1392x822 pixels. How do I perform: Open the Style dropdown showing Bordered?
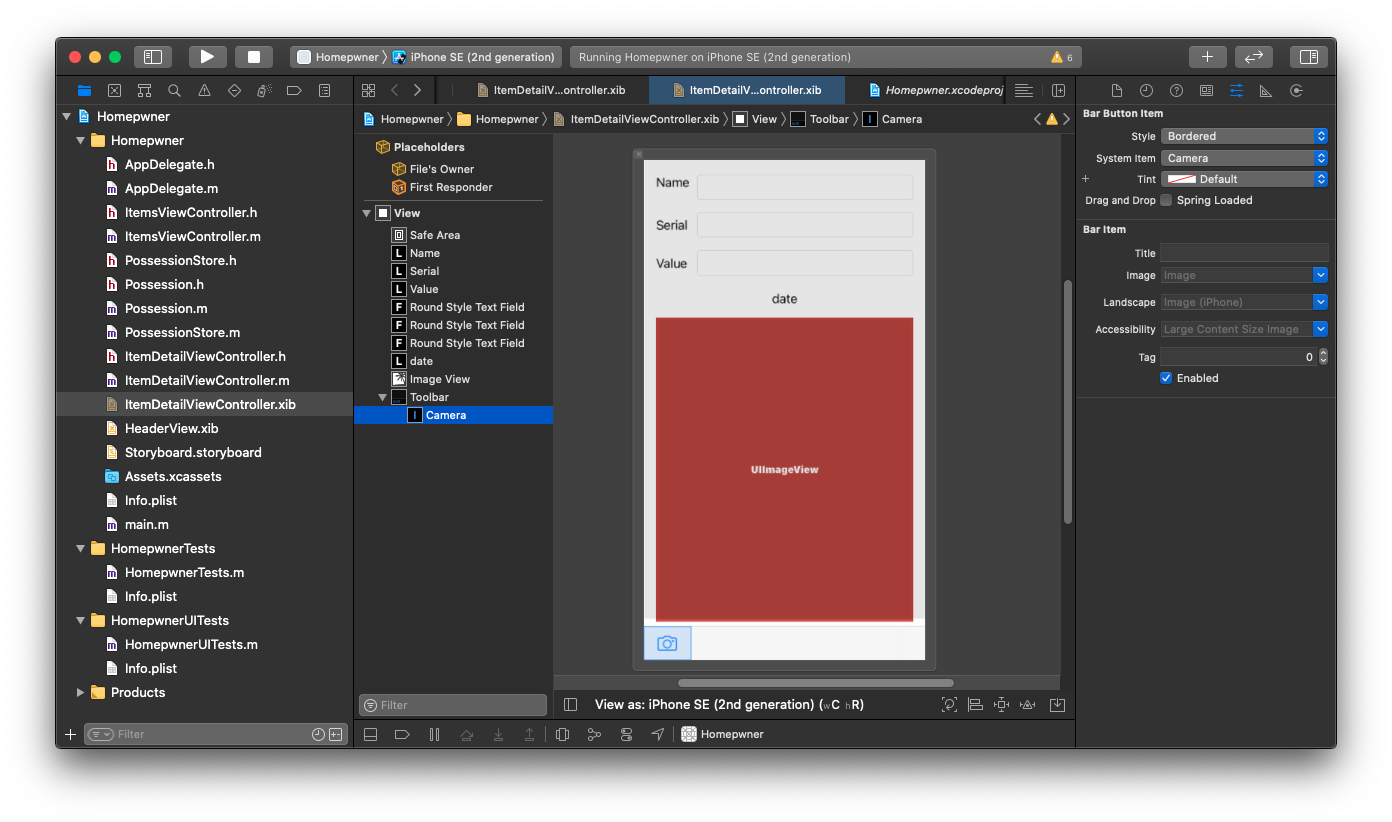tap(1245, 136)
